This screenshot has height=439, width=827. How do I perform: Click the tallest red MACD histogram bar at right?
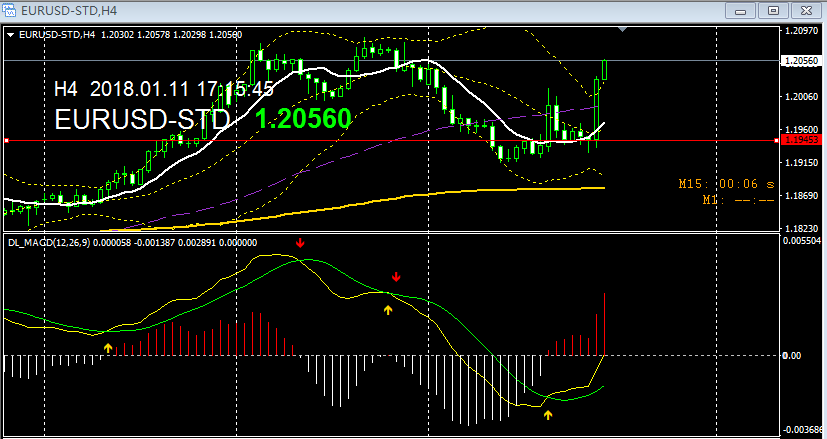point(606,323)
